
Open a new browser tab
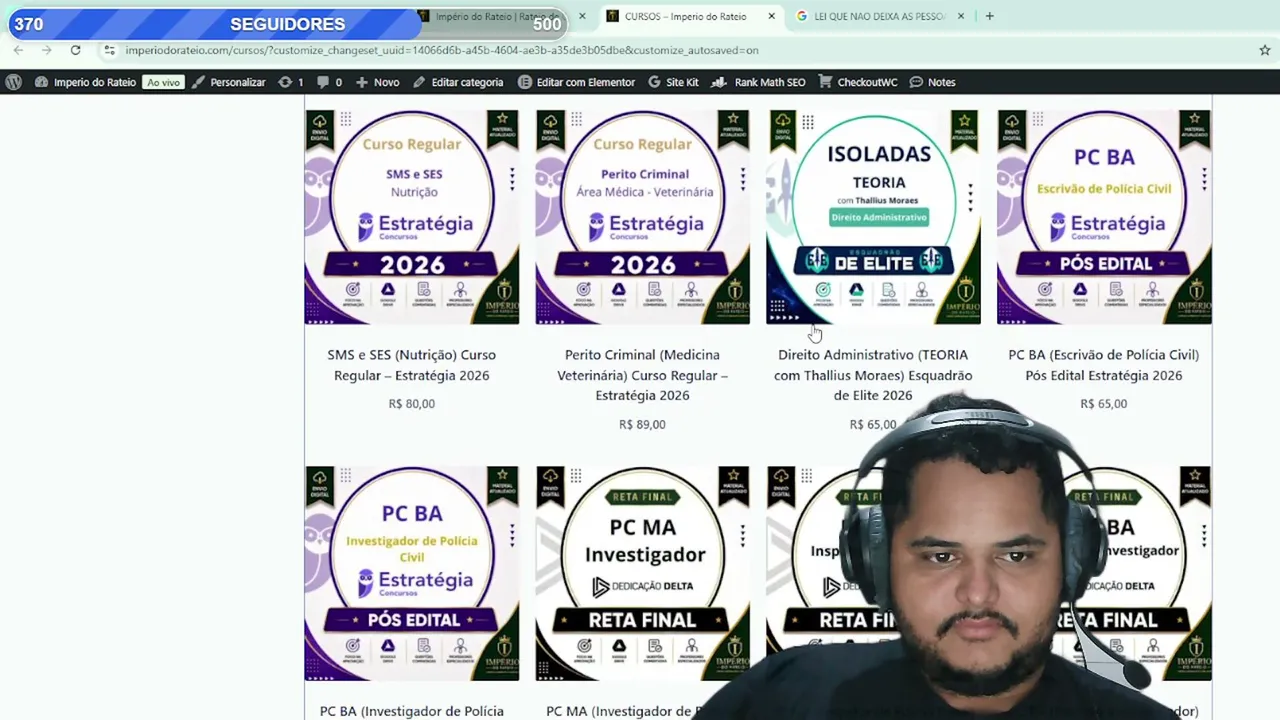pyautogui.click(x=989, y=16)
